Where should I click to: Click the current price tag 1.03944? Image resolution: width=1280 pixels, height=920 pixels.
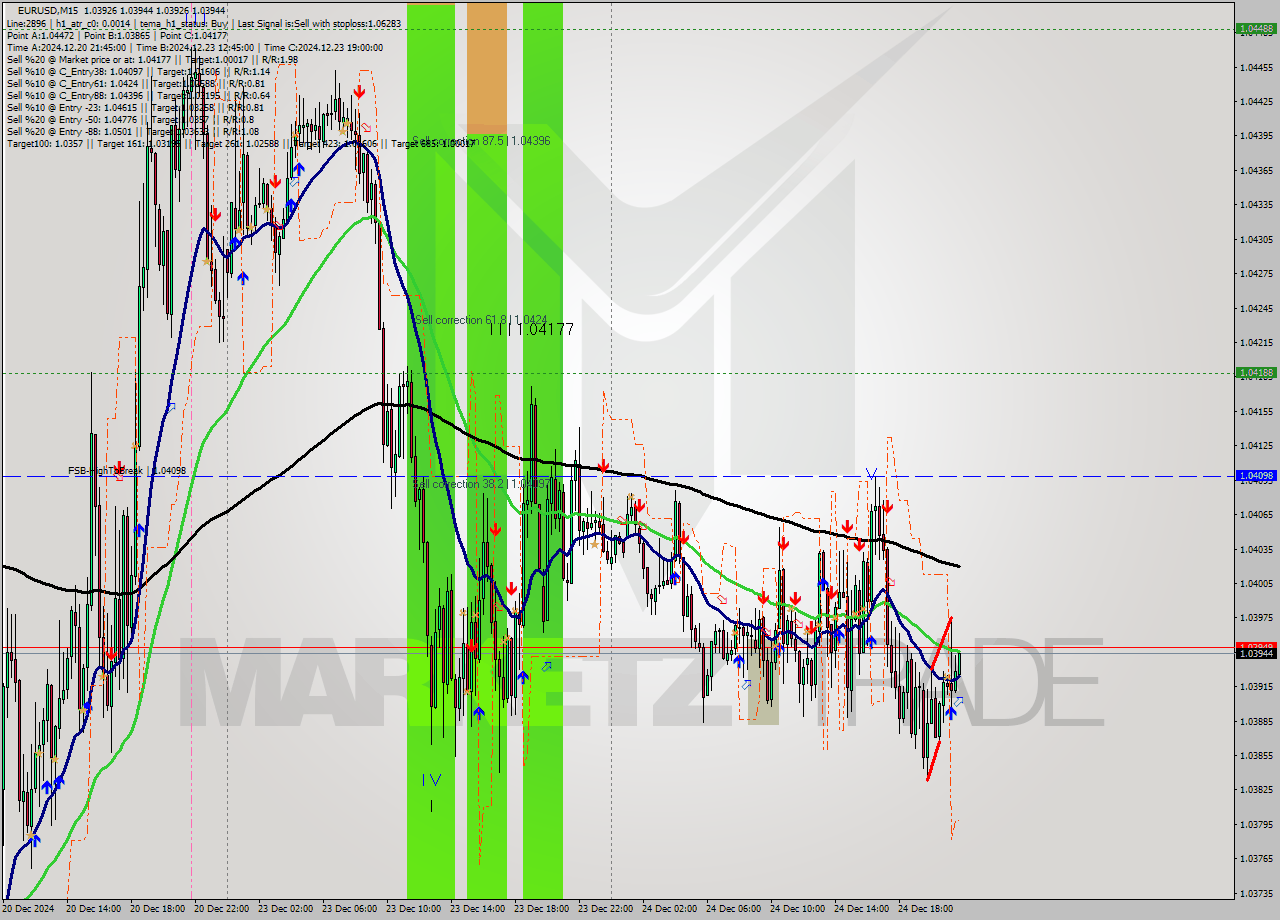coord(1256,653)
